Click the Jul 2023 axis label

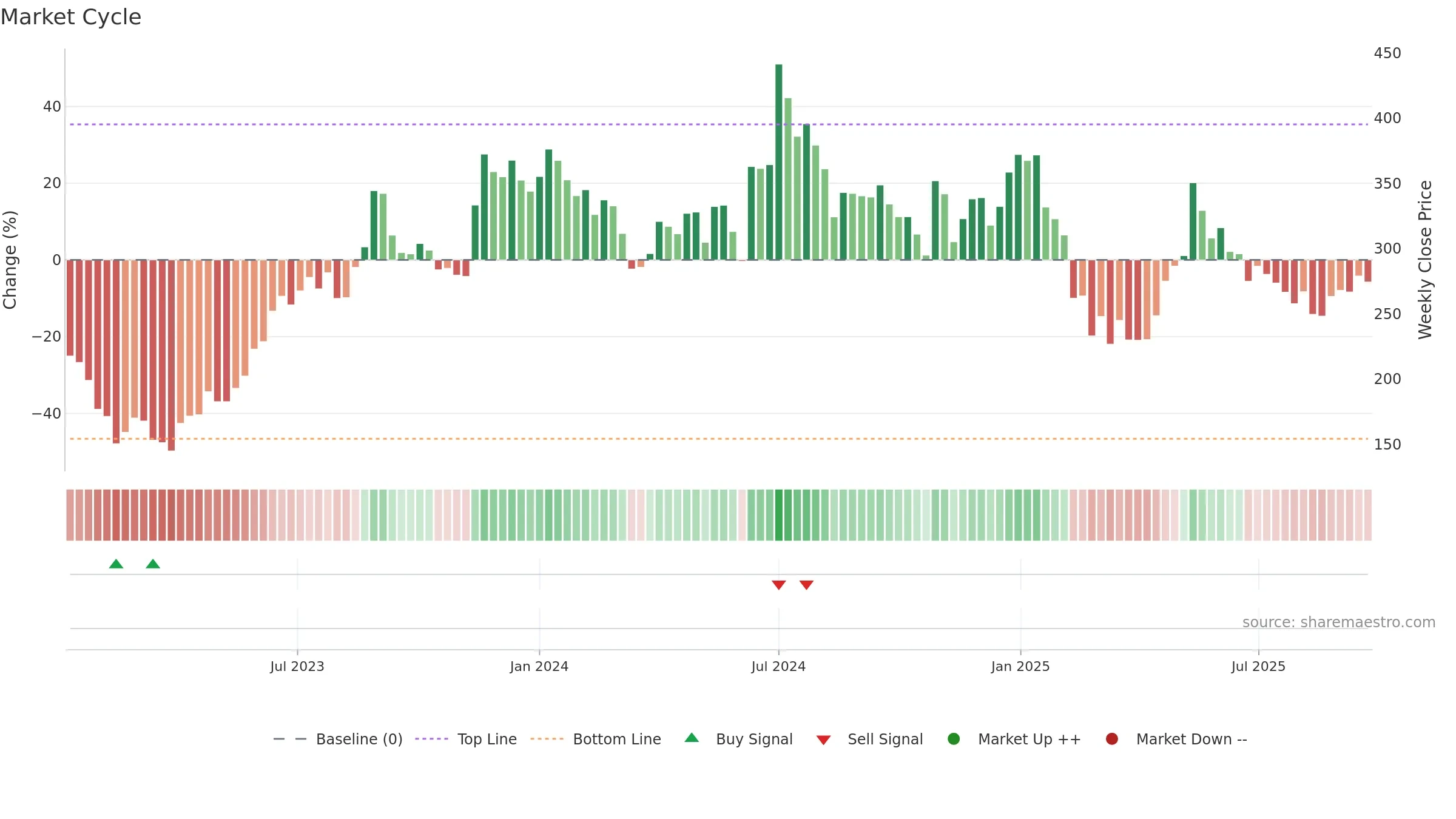point(297,667)
